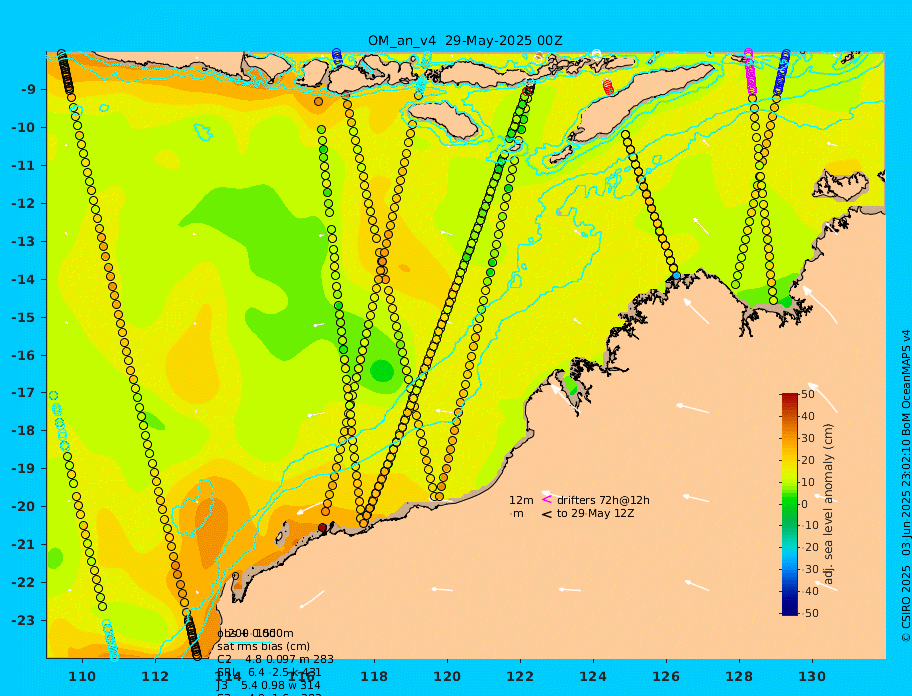Click the latitude axis label -12
The height and width of the screenshot is (696, 912).
point(24,204)
